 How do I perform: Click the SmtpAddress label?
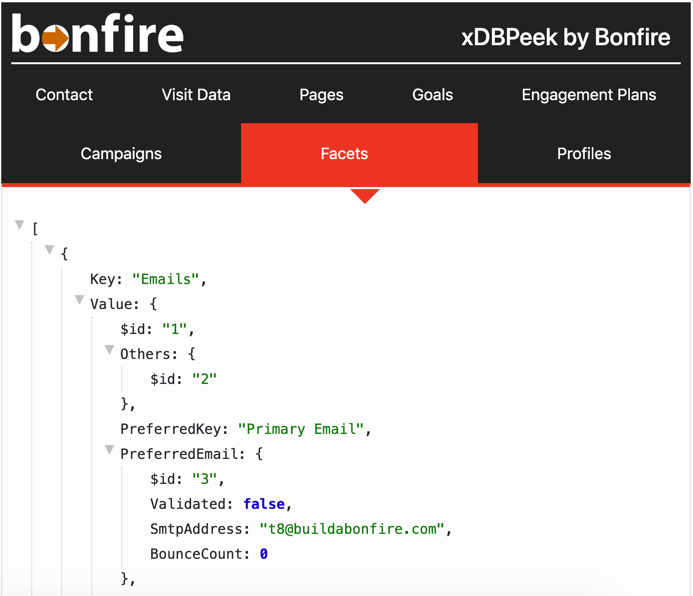196,529
